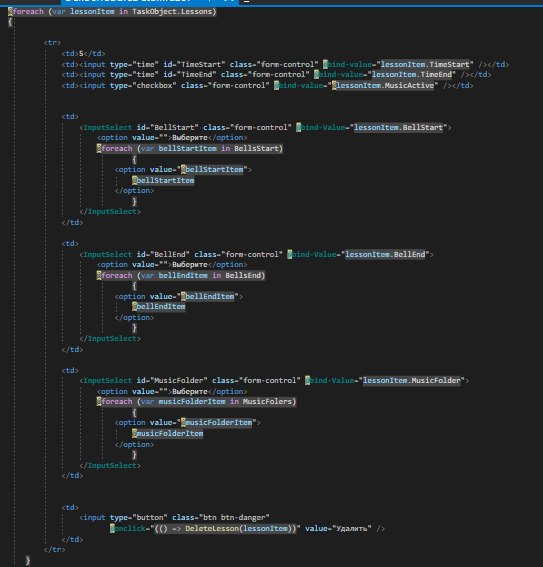This screenshot has height=567, width=543.
Task: Click the number 5 in the first td
Action: [81, 54]
